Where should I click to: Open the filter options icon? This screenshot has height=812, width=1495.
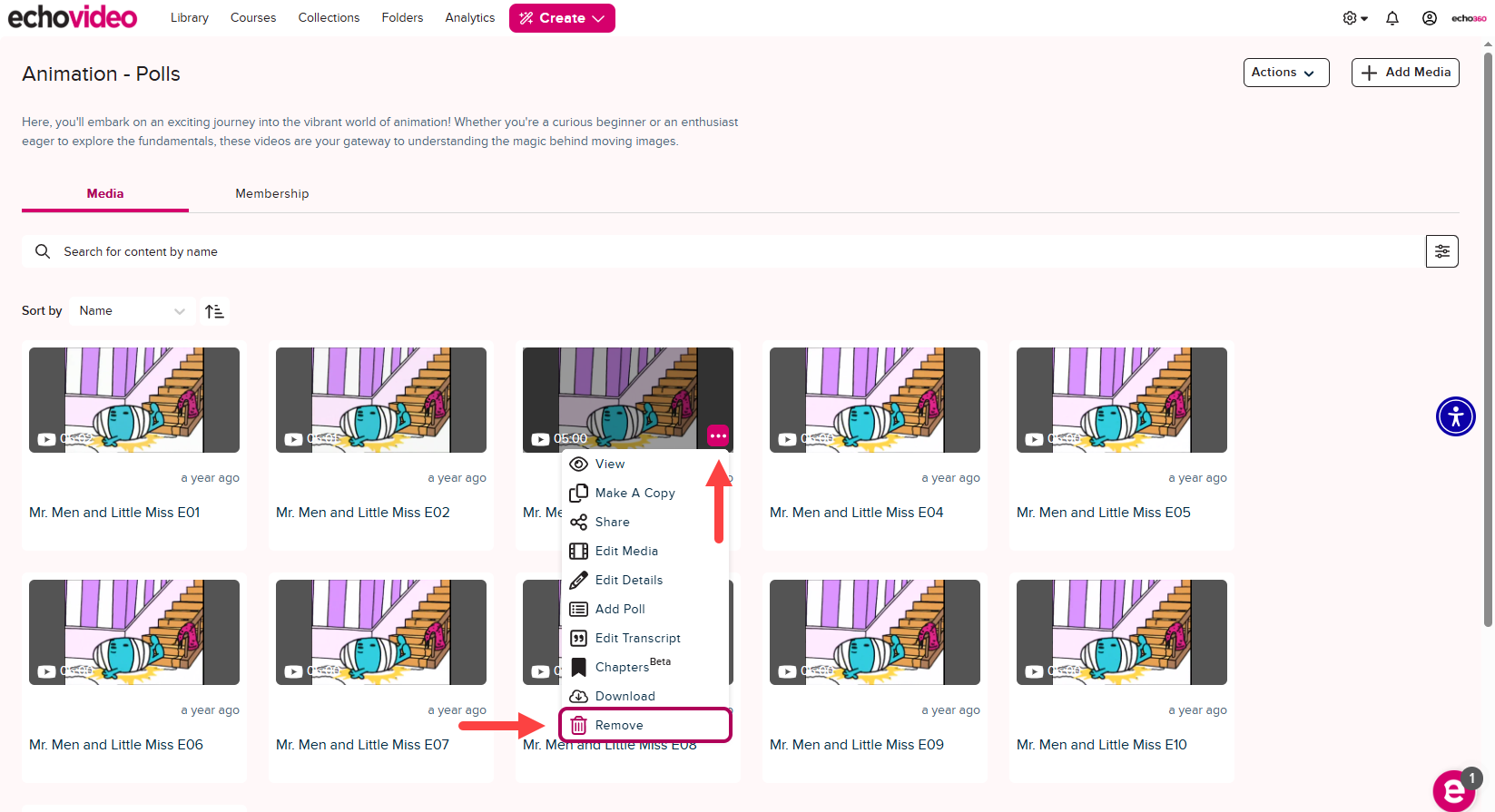[x=1442, y=251]
